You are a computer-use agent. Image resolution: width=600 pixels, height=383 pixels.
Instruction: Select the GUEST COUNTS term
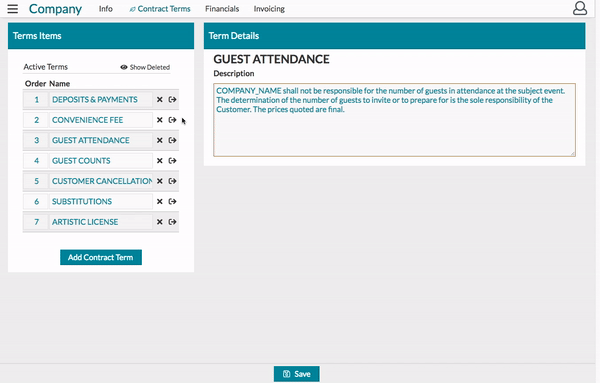(x=101, y=161)
